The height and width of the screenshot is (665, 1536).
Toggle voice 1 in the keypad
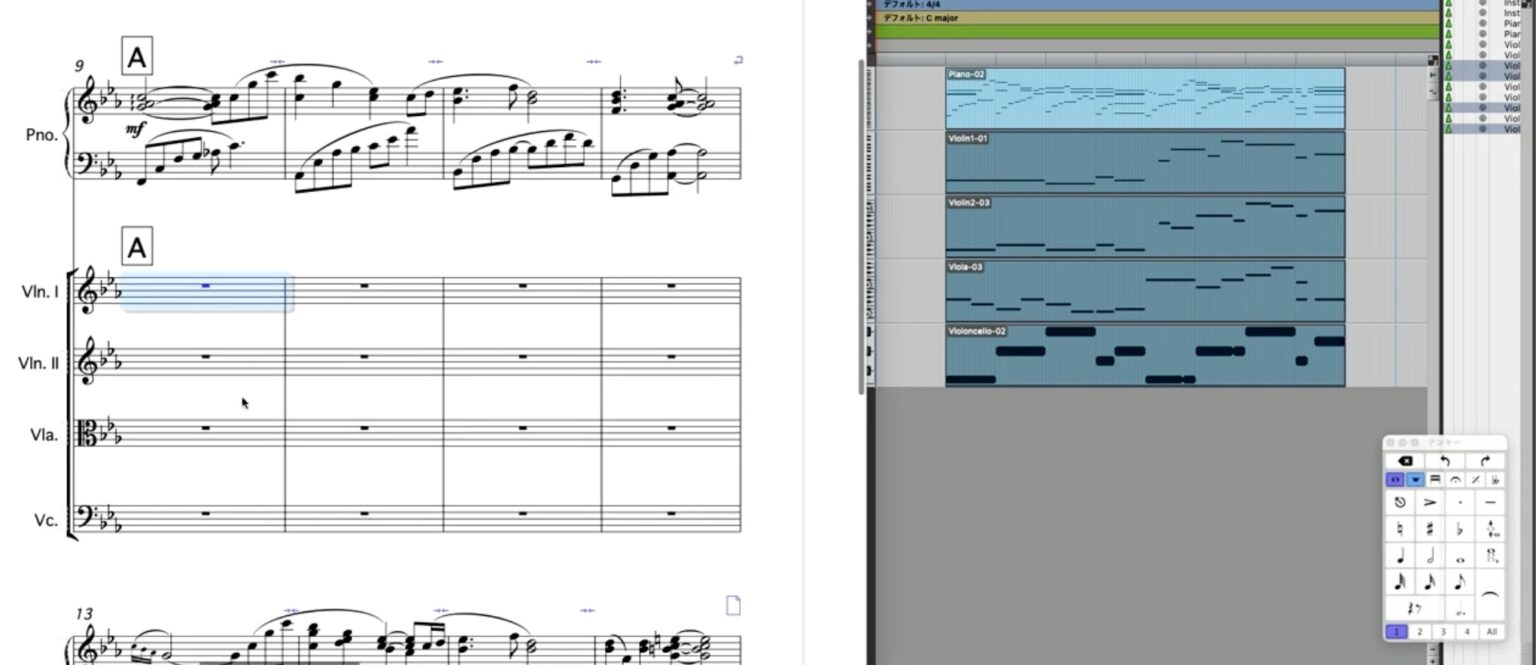coord(1395,632)
